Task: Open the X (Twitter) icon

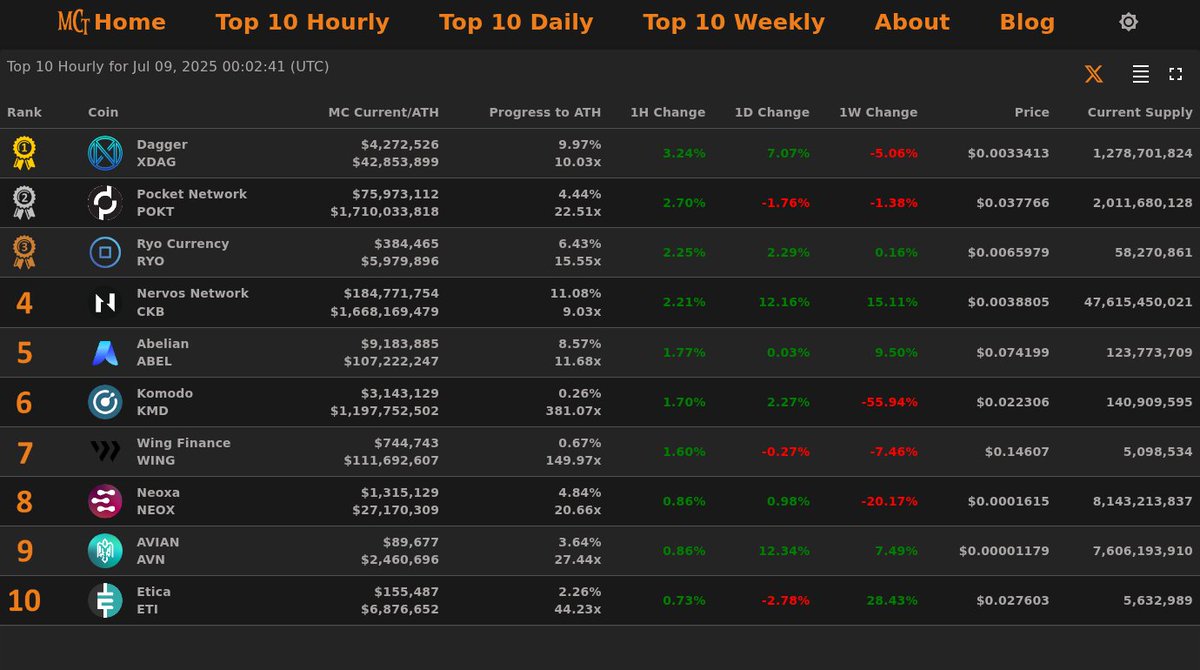Action: pyautogui.click(x=1094, y=74)
